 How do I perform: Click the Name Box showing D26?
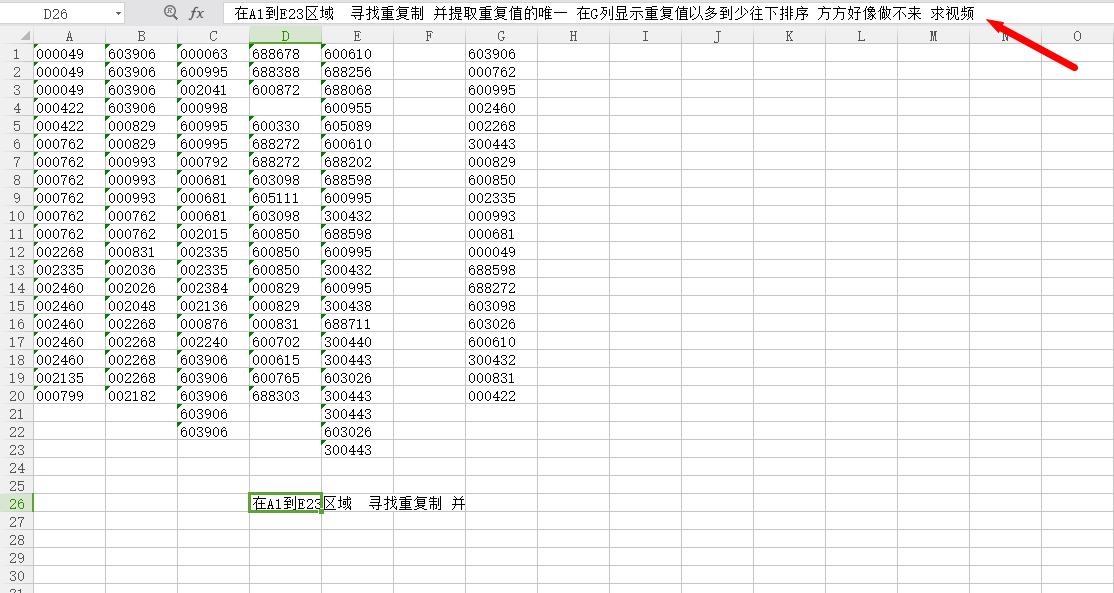[x=56, y=13]
